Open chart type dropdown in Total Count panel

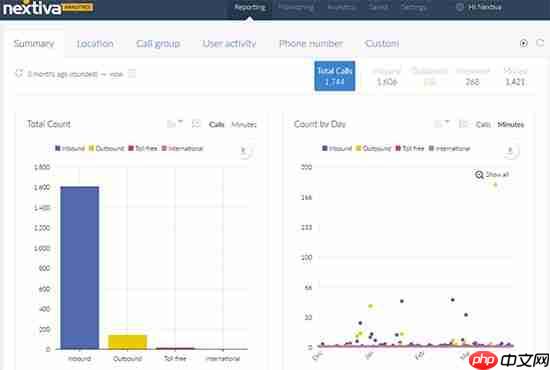(x=175, y=124)
